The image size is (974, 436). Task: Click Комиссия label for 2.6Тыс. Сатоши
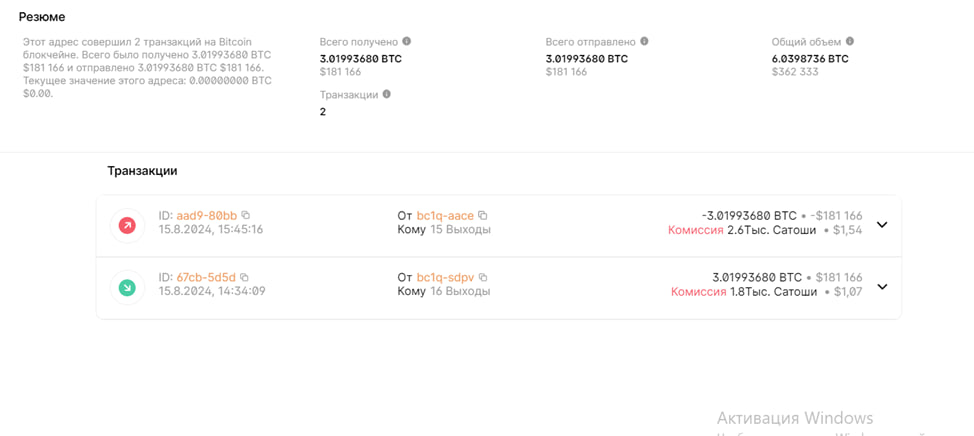click(x=696, y=230)
